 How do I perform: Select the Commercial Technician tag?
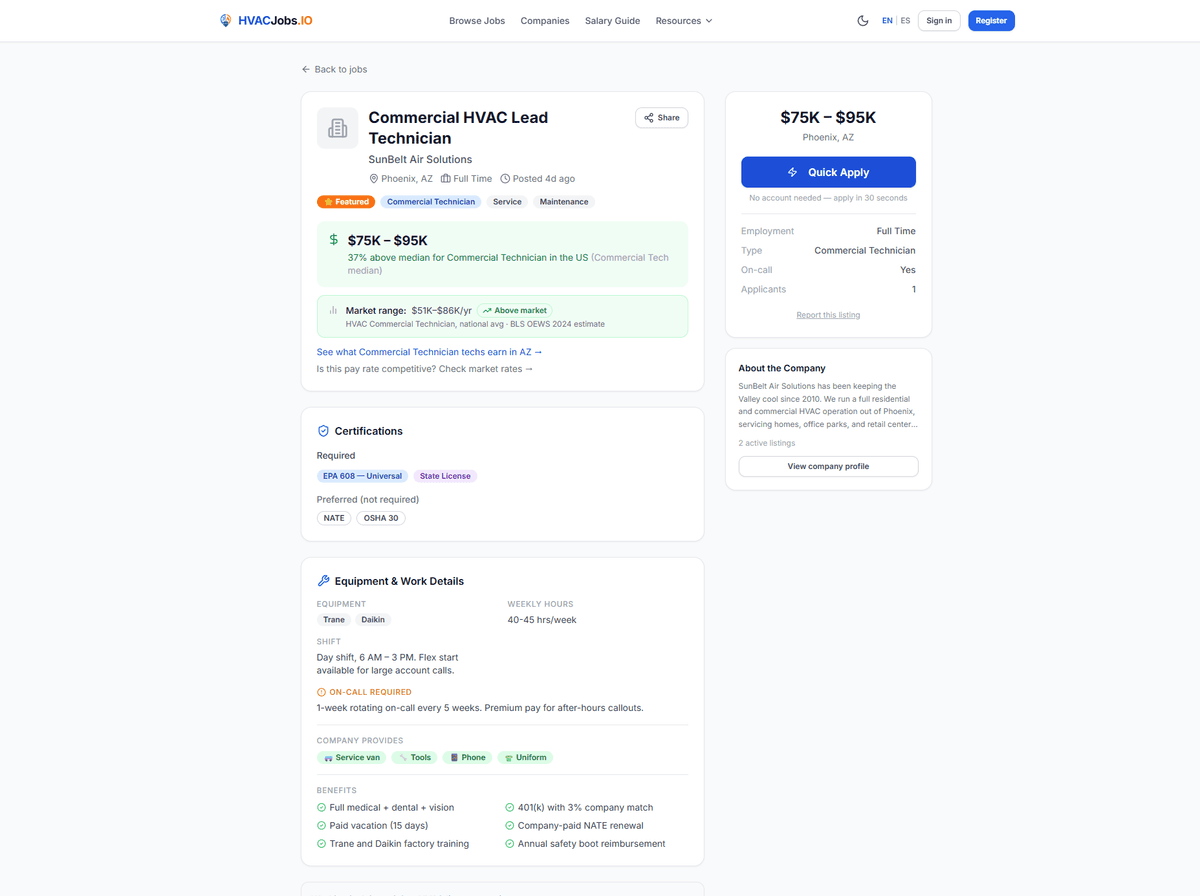pos(431,202)
